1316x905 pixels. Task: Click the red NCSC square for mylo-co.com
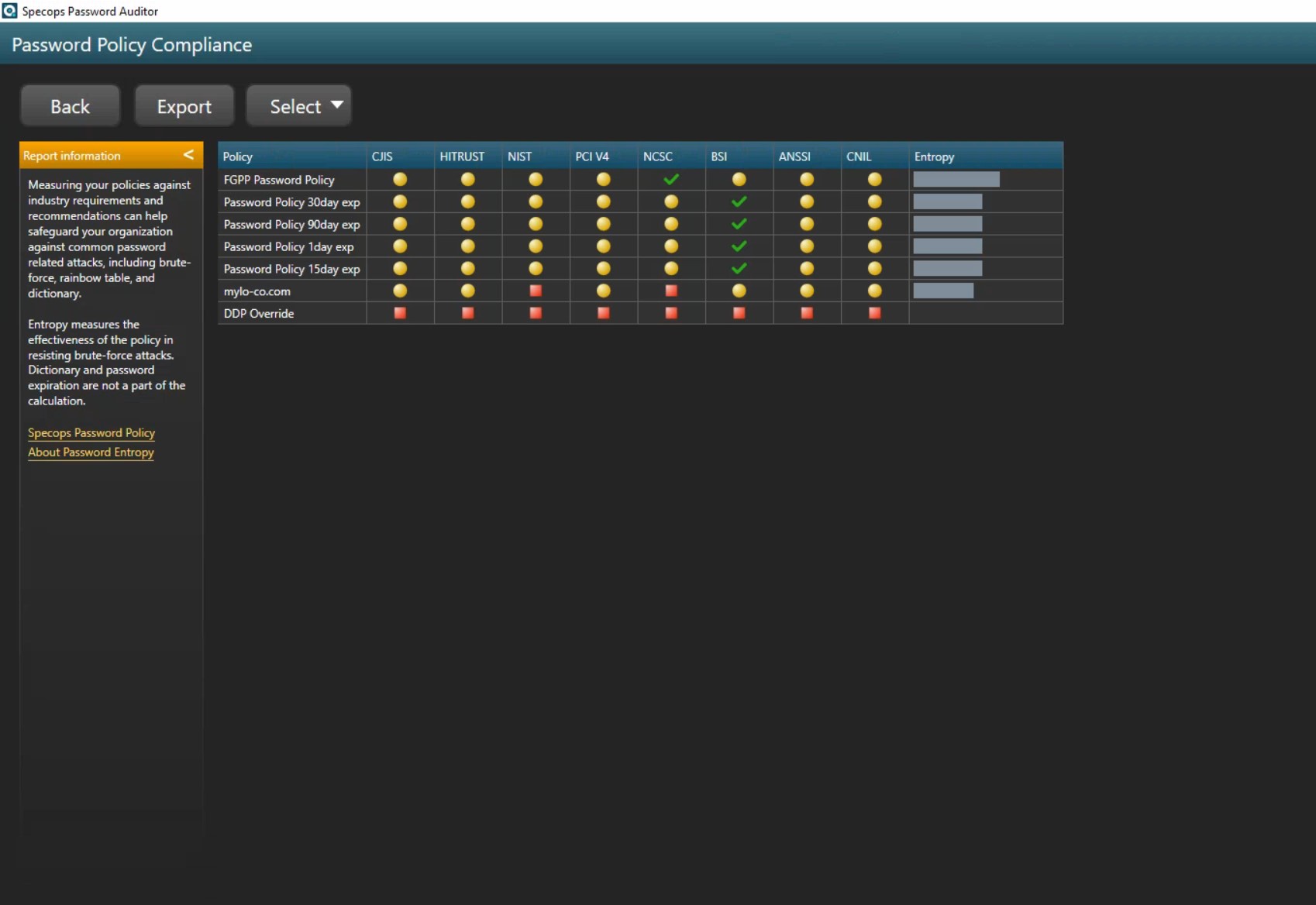(x=671, y=291)
